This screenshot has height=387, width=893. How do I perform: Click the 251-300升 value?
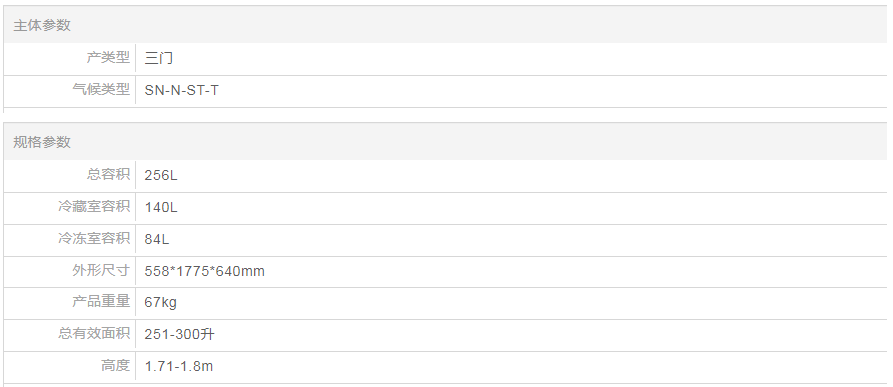point(179,334)
